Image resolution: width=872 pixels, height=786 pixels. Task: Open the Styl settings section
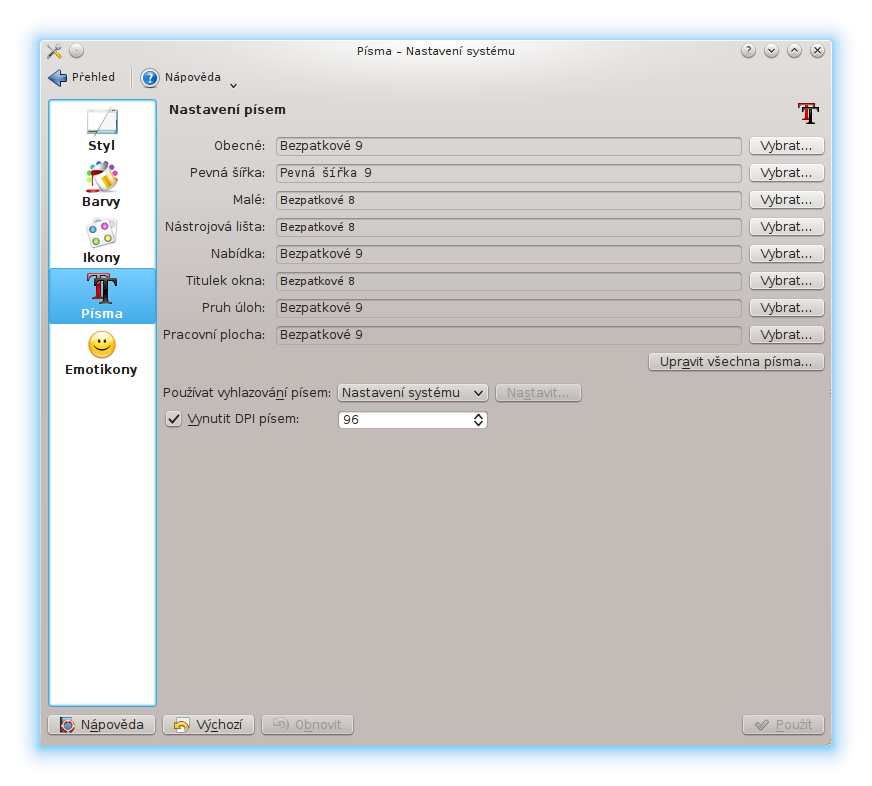tap(102, 130)
